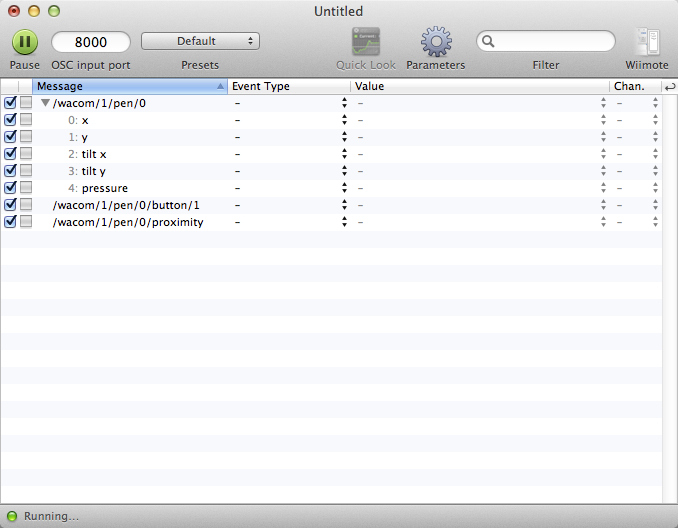Click the gray square beside tilt x row
Viewport: 678px width, 528px height.
tap(26, 154)
